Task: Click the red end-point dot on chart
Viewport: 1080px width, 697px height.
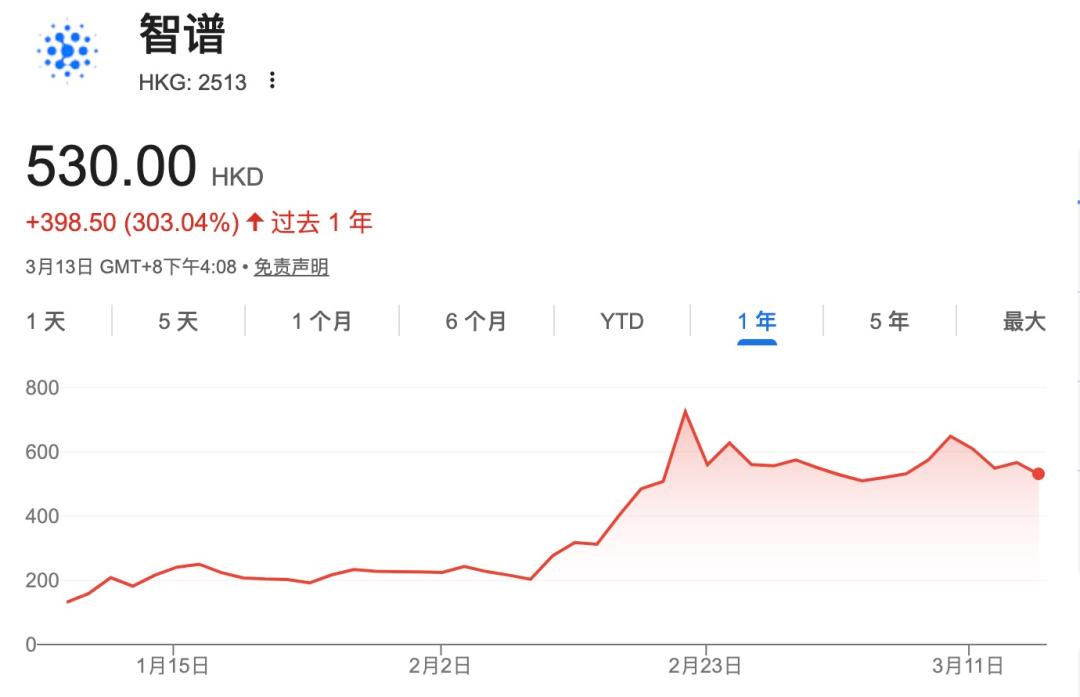Action: click(x=1038, y=474)
